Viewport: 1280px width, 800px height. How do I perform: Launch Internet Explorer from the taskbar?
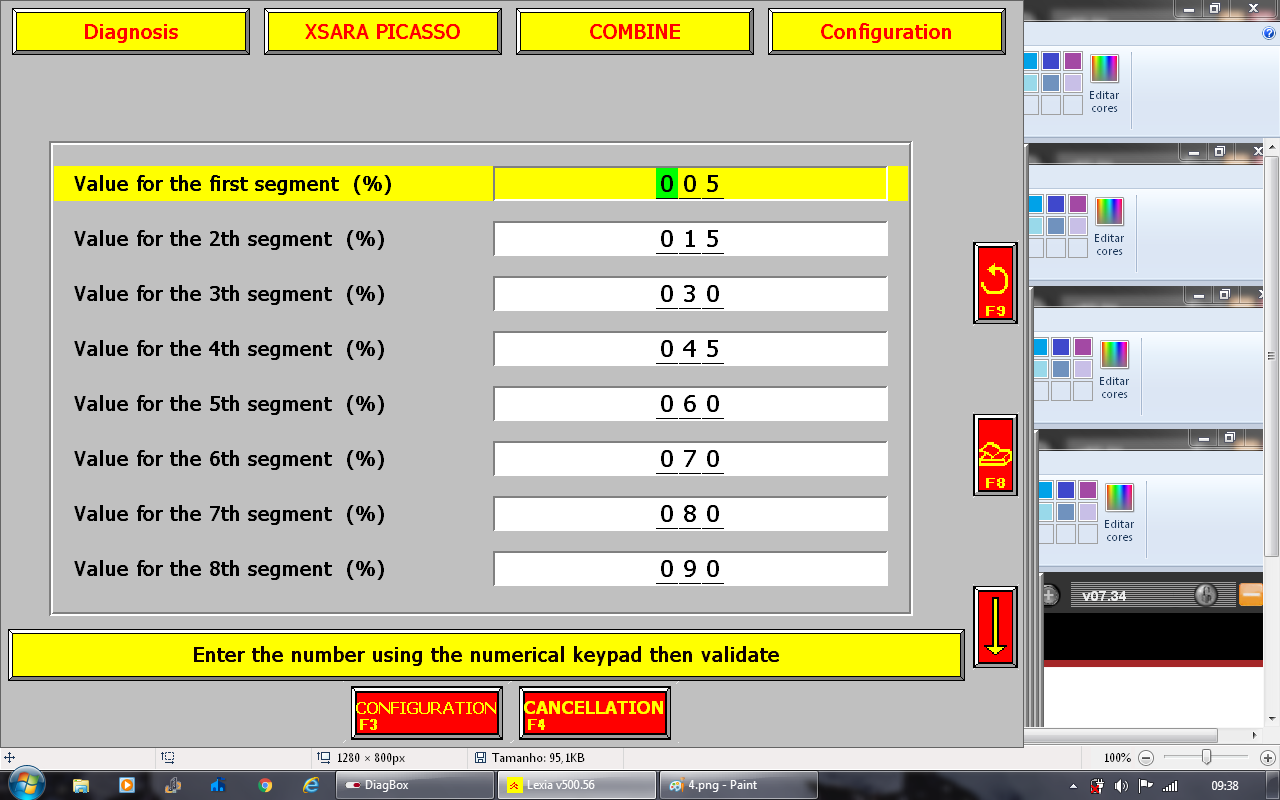(311, 785)
